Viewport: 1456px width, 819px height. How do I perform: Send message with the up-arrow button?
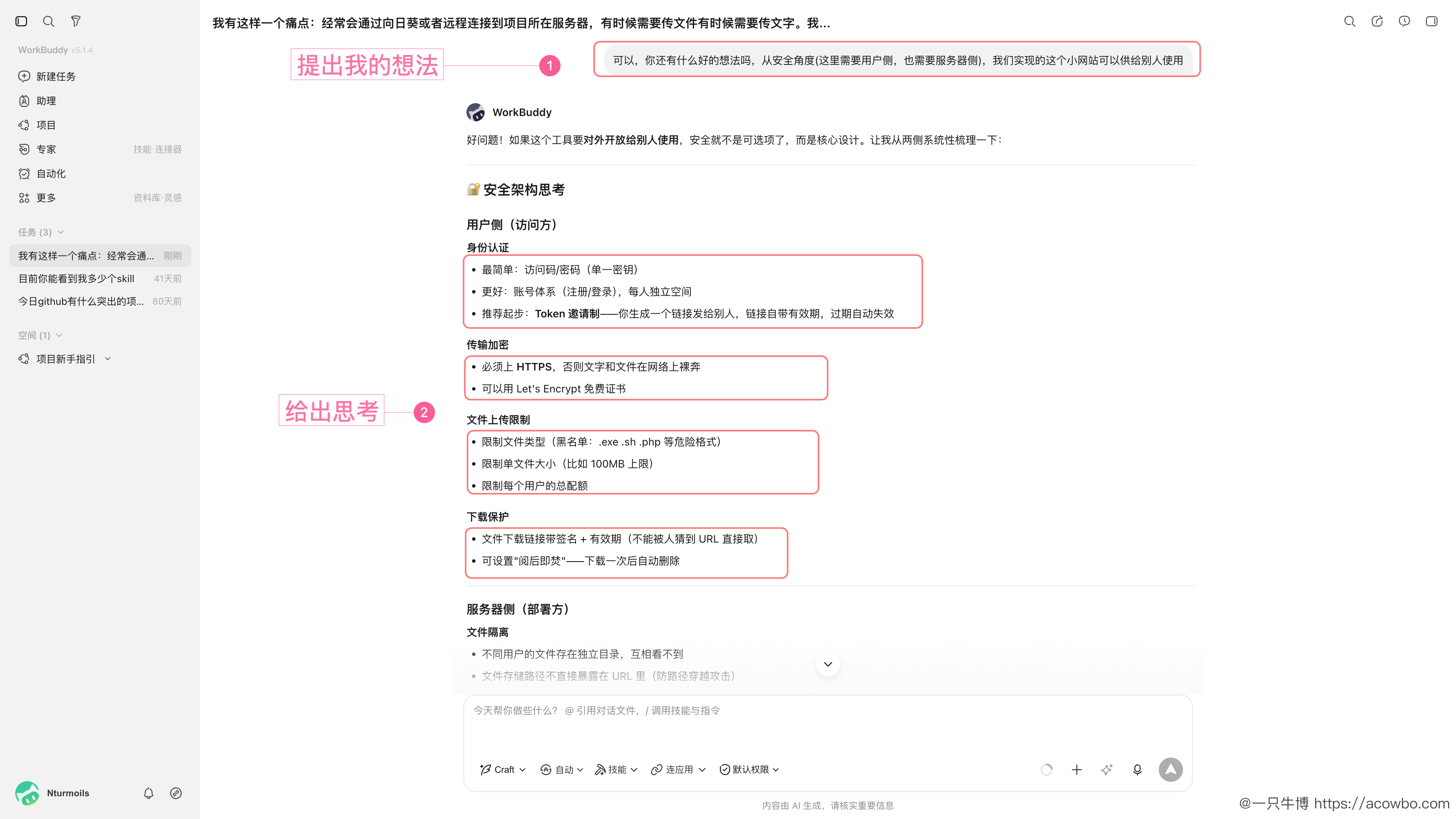(1170, 769)
